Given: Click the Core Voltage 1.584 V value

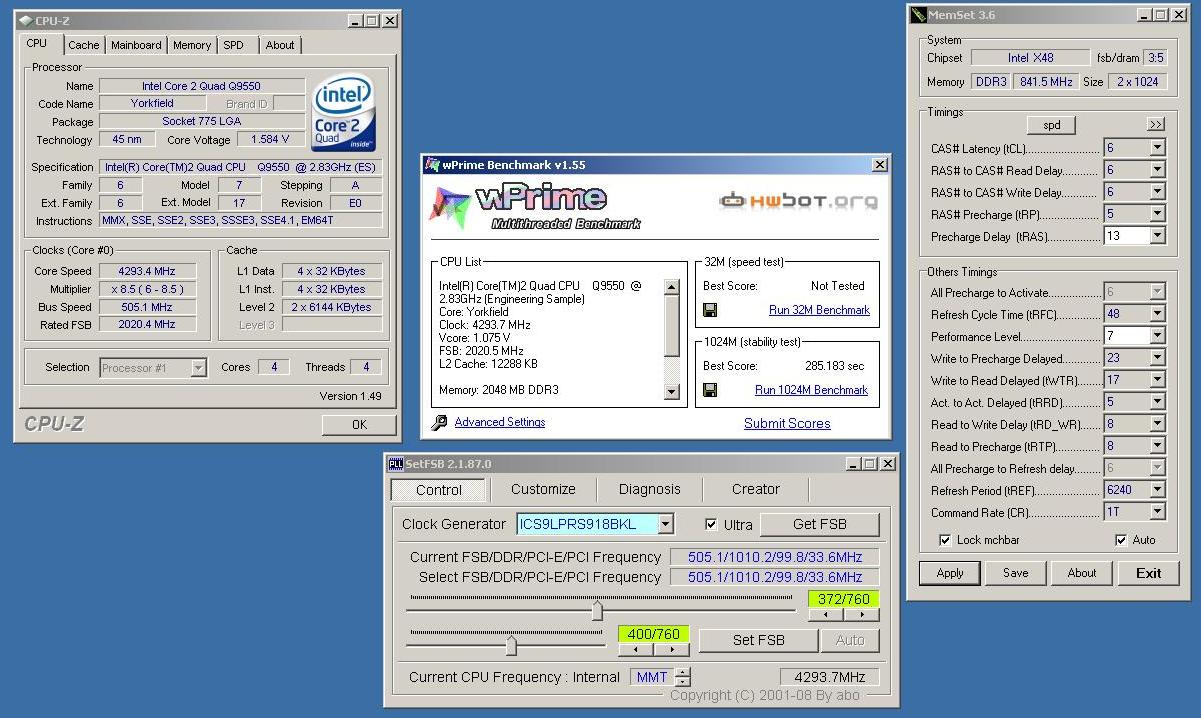Looking at the screenshot, I should pos(272,140).
